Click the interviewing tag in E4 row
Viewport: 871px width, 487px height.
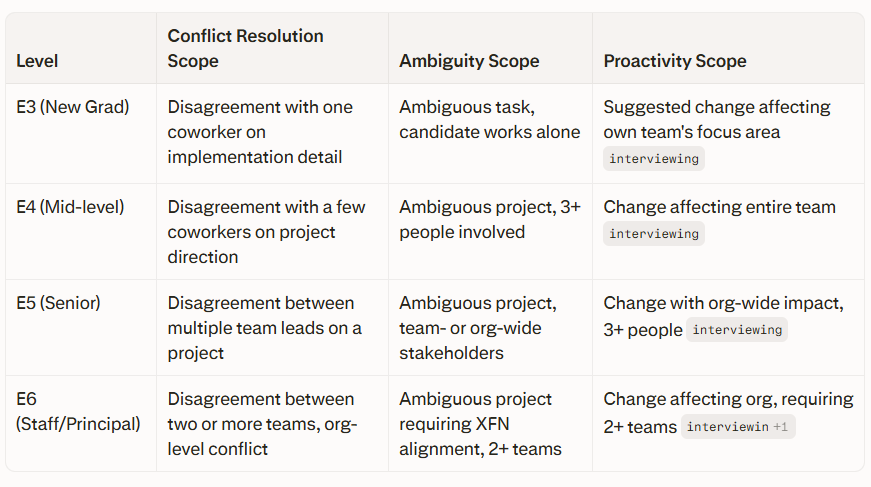(654, 234)
